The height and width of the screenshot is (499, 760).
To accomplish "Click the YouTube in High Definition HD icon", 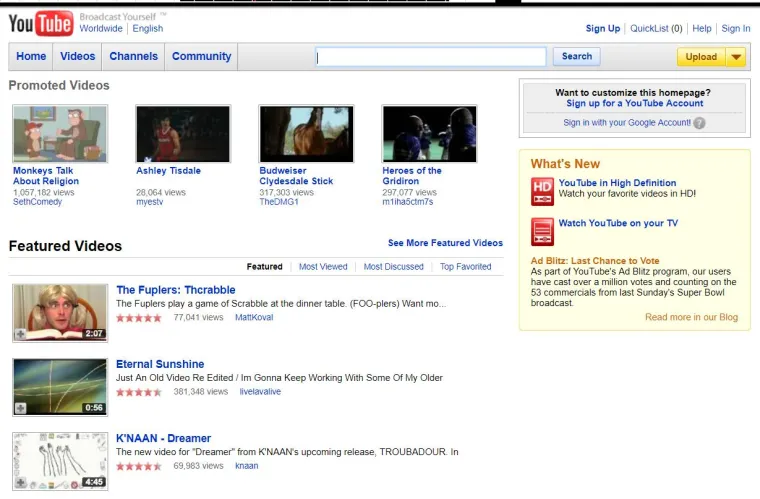I will coord(542,191).
